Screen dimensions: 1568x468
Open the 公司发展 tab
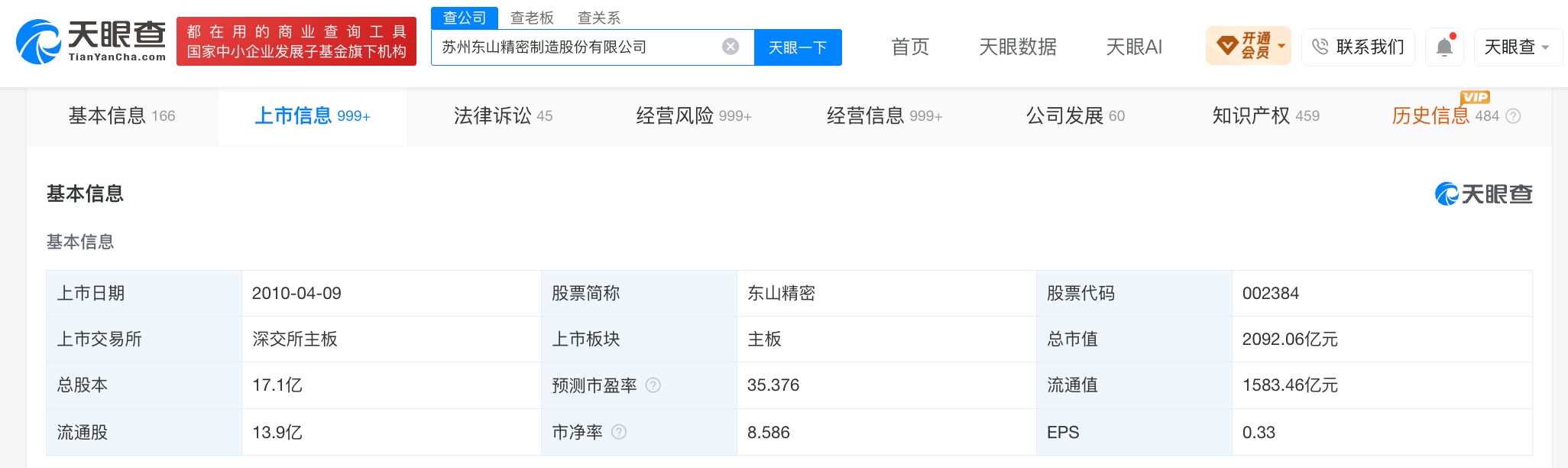[1075, 116]
